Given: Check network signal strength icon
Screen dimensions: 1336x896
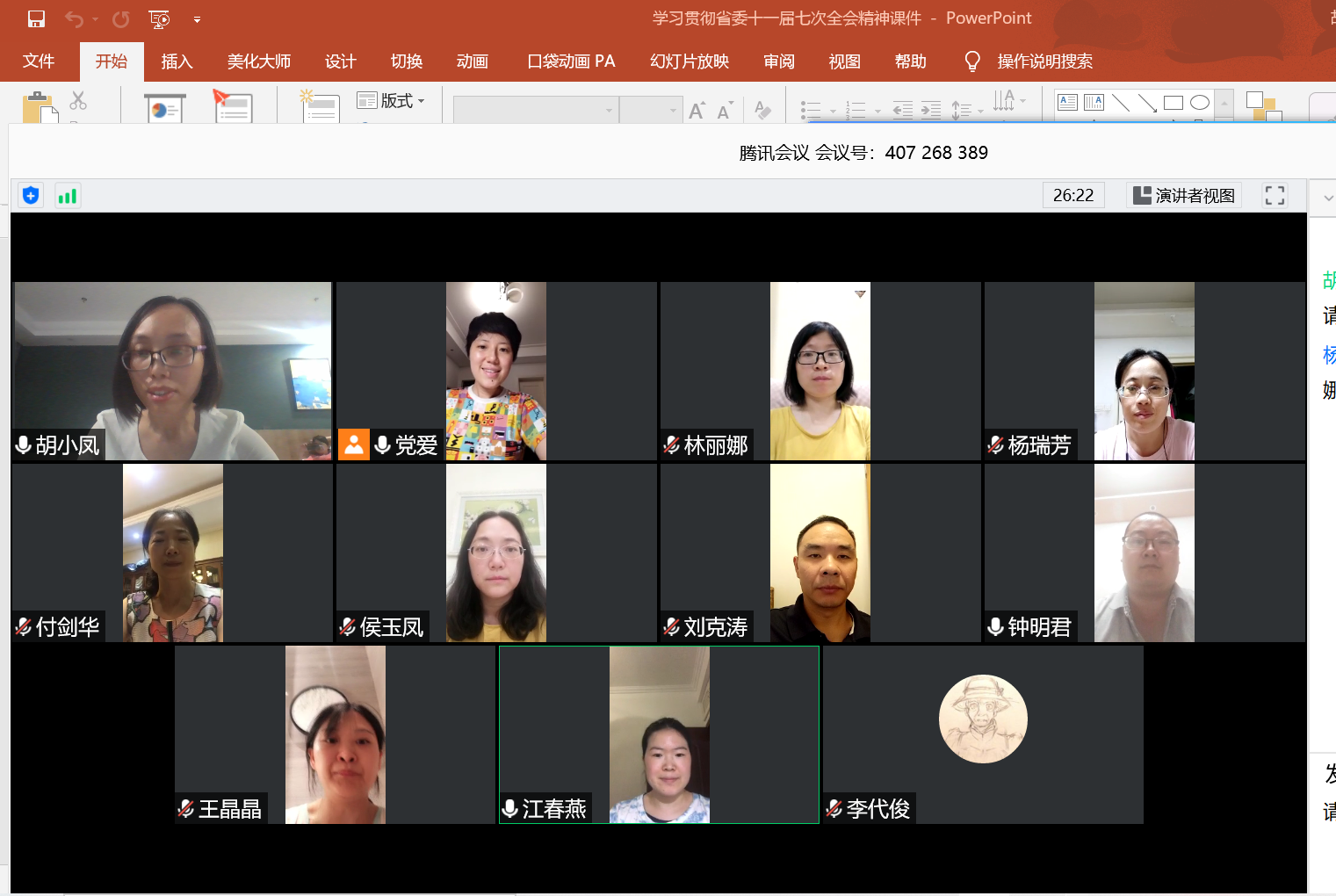Looking at the screenshot, I should coord(68,195).
